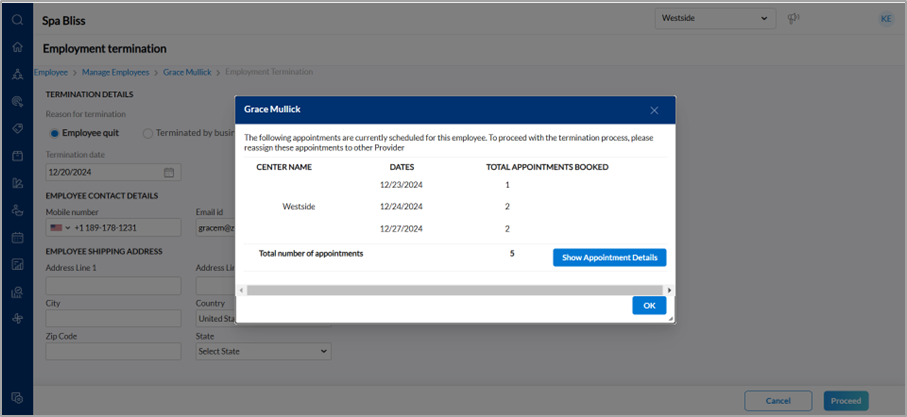Viewport: 907px width, 417px height.
Task: Open the employee icon in sidebar
Action: tap(17, 211)
